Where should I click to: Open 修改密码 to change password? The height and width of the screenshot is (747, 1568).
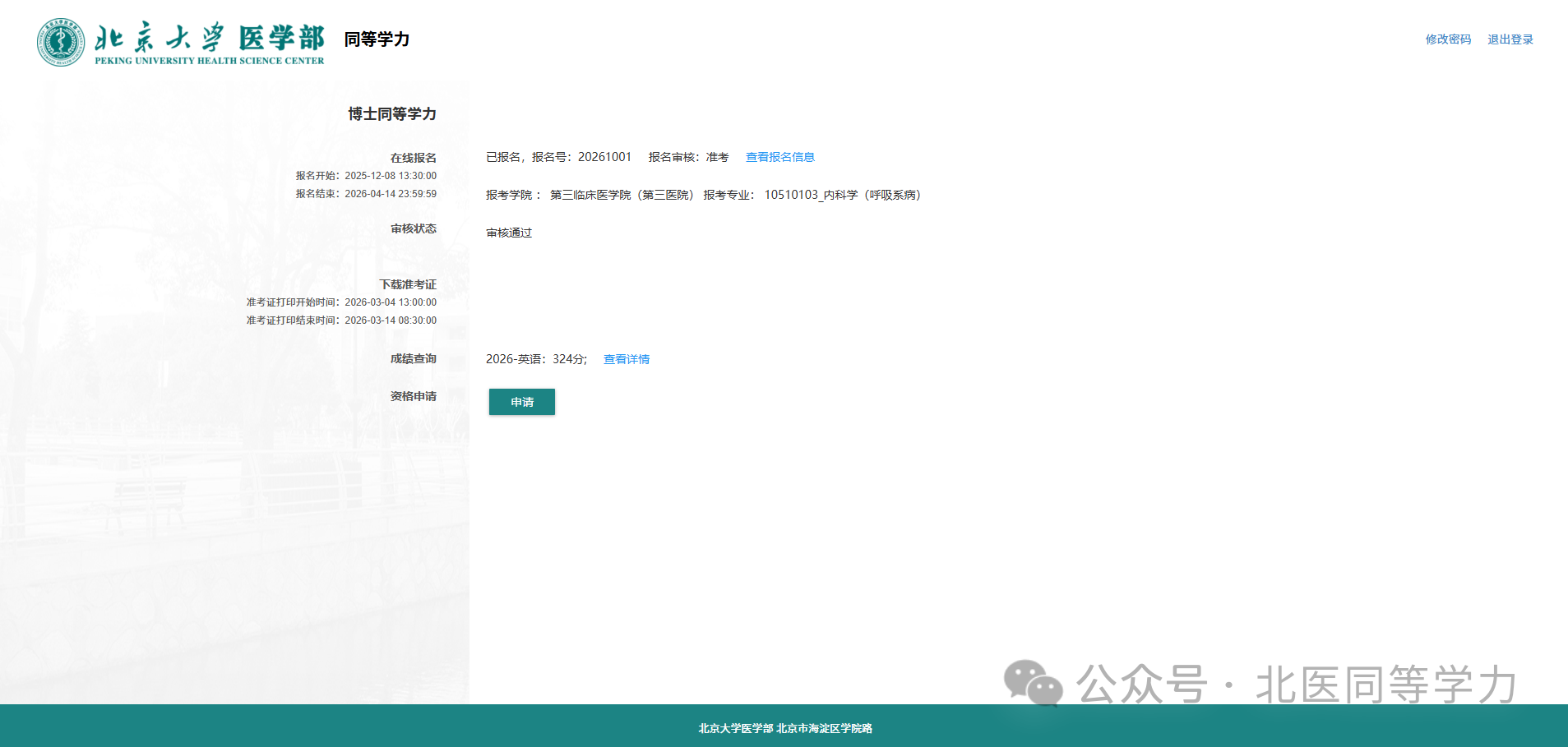[1447, 39]
